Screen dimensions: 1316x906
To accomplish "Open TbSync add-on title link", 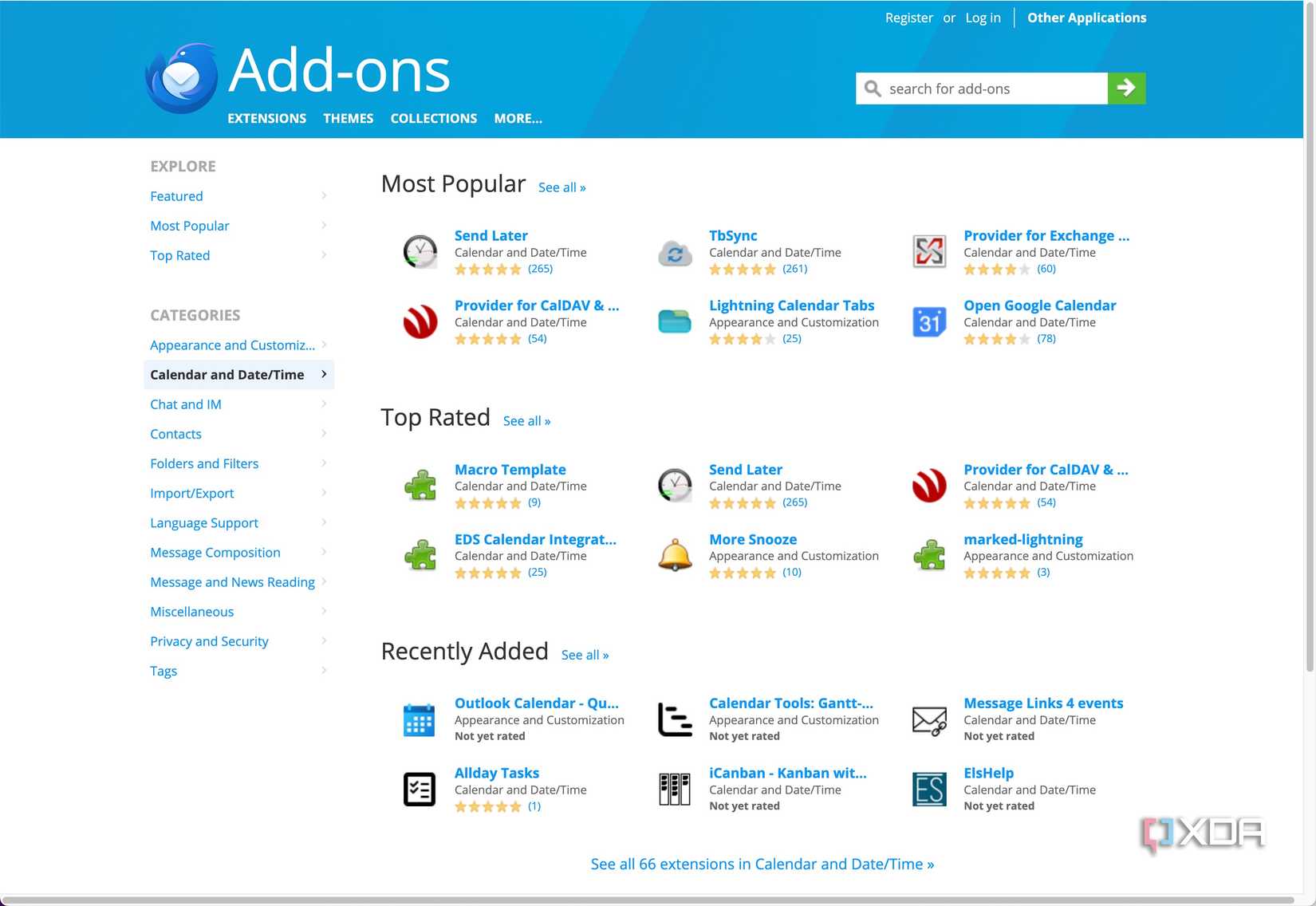I will [733, 235].
